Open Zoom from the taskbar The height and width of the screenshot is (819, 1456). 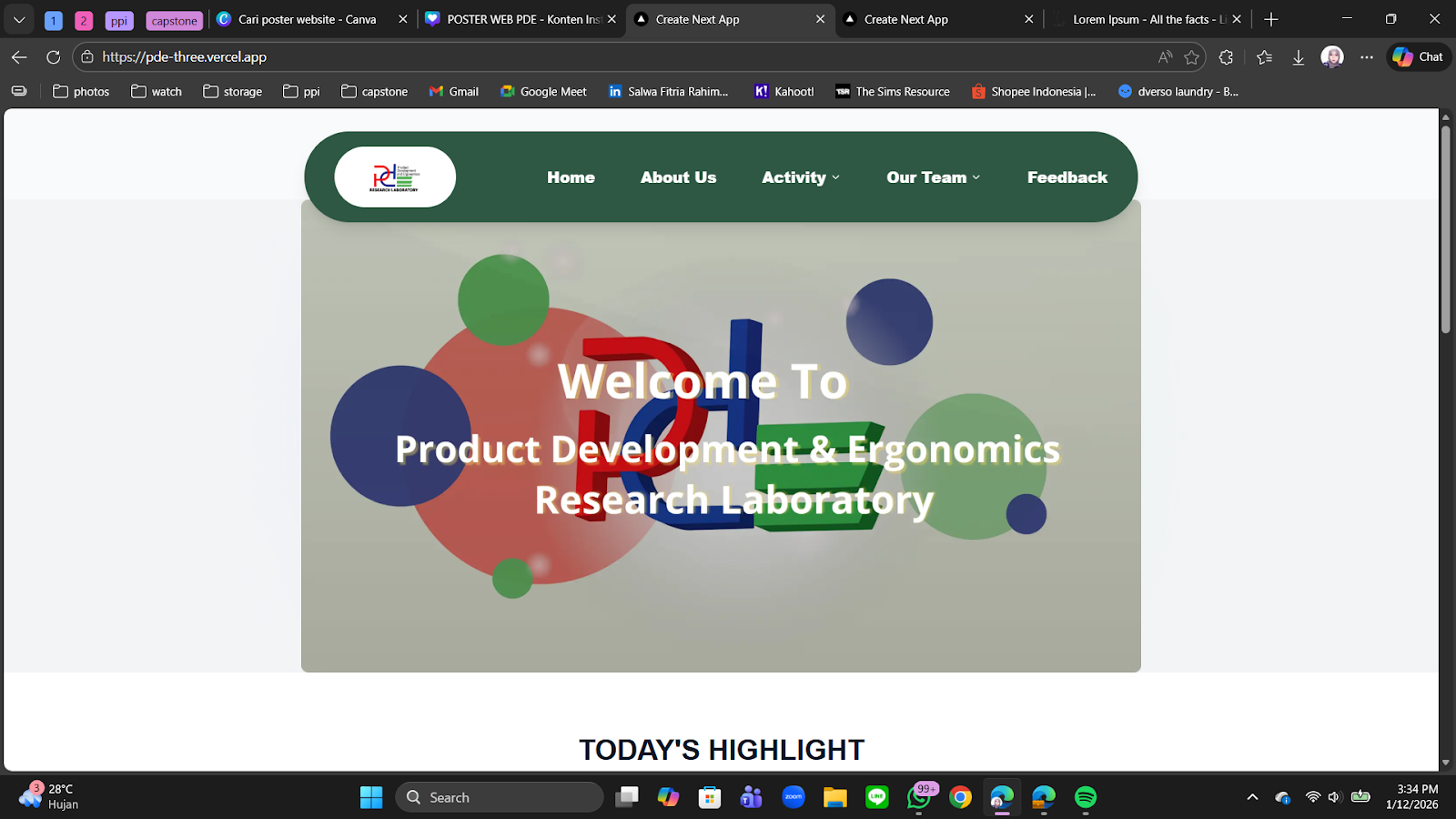tap(794, 797)
